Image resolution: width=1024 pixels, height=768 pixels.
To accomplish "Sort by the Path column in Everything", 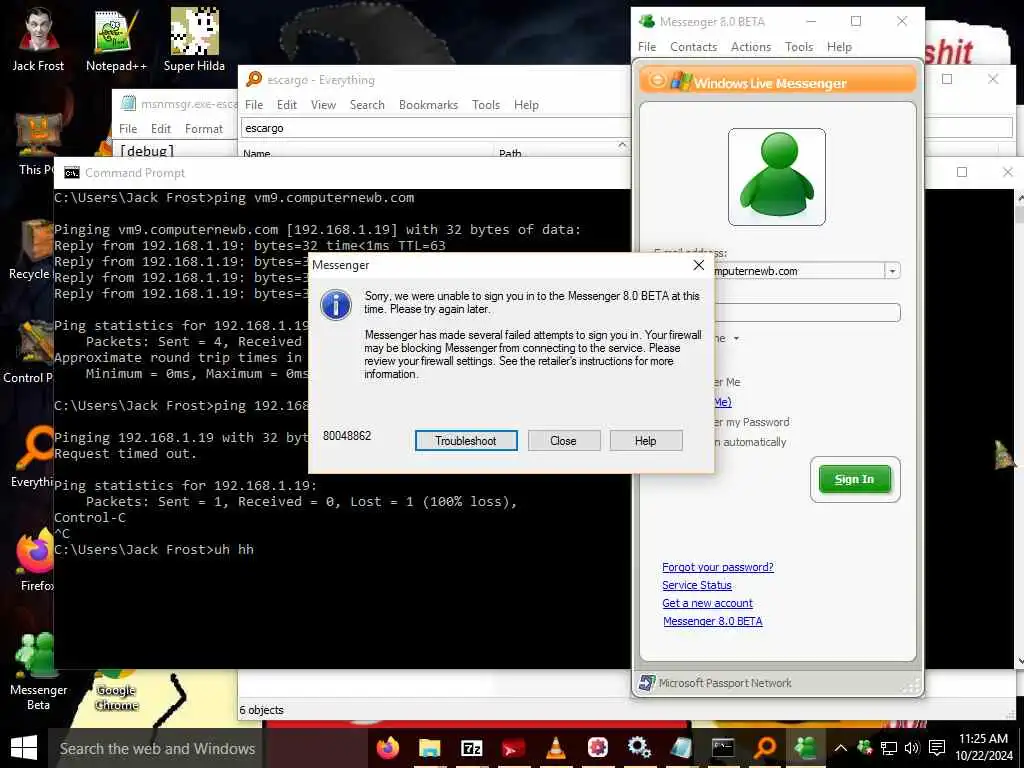I will pos(510,153).
